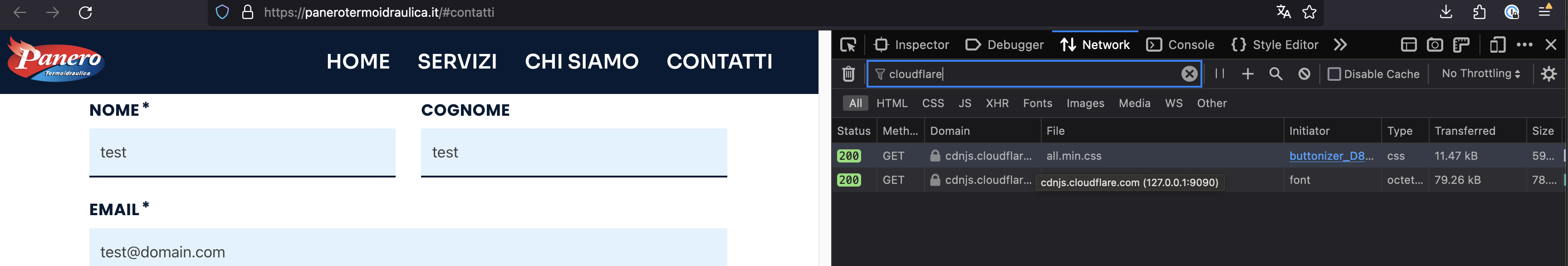Switch to the Console tab
1568x266 pixels.
(x=1180, y=45)
